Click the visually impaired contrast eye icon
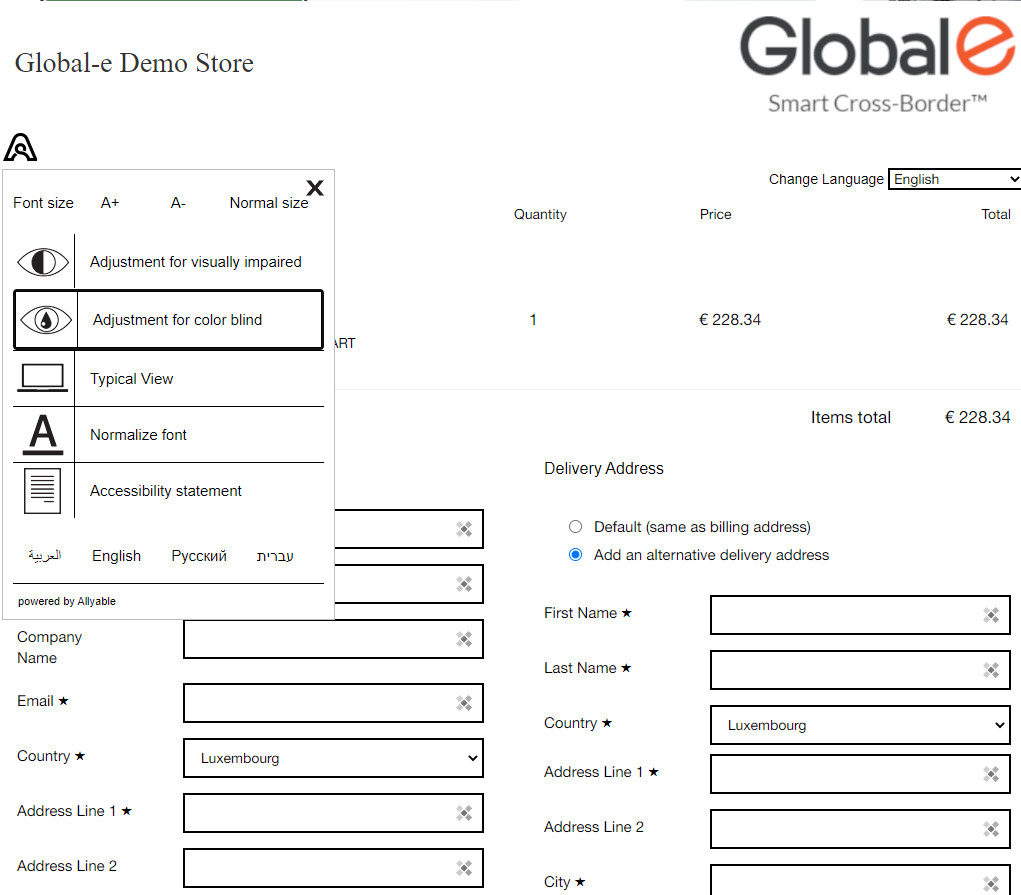The image size is (1021, 895). (x=43, y=262)
